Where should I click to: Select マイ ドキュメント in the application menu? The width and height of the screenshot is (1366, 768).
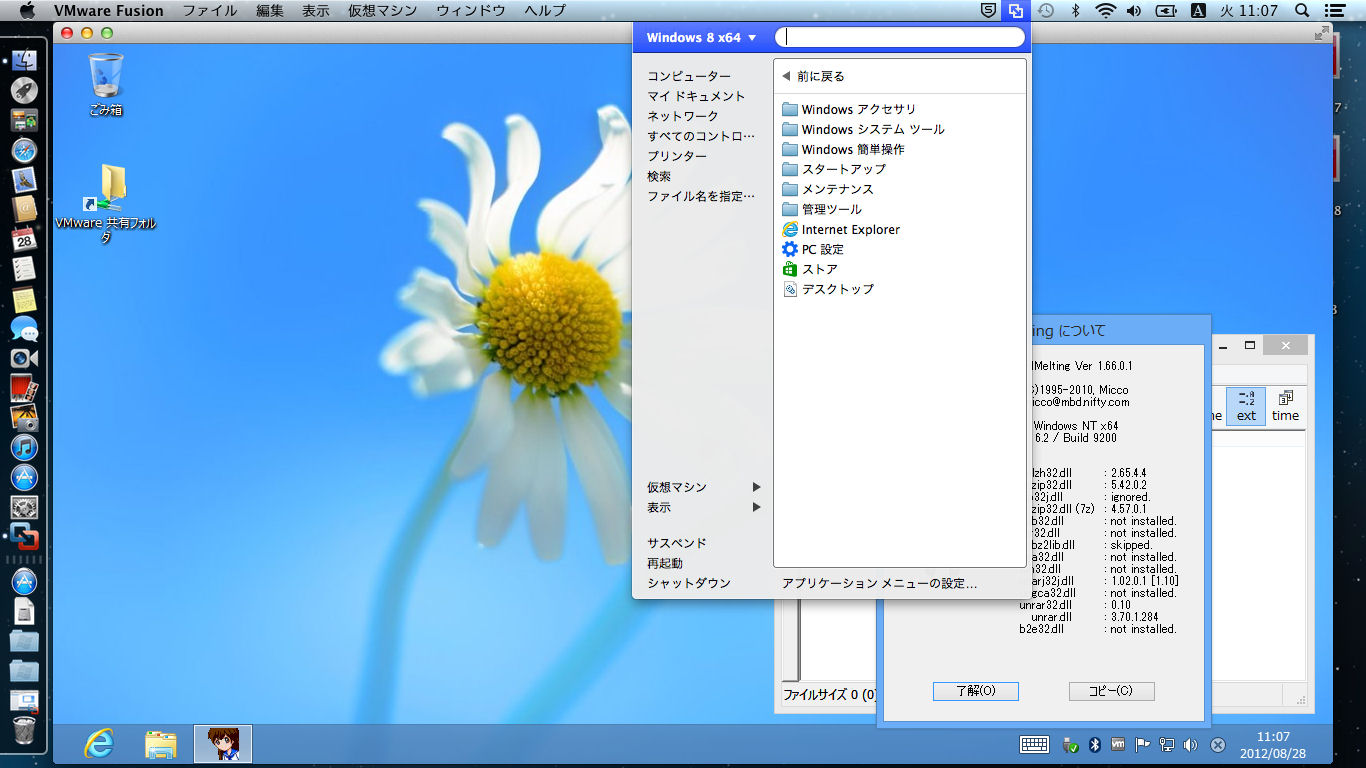696,96
